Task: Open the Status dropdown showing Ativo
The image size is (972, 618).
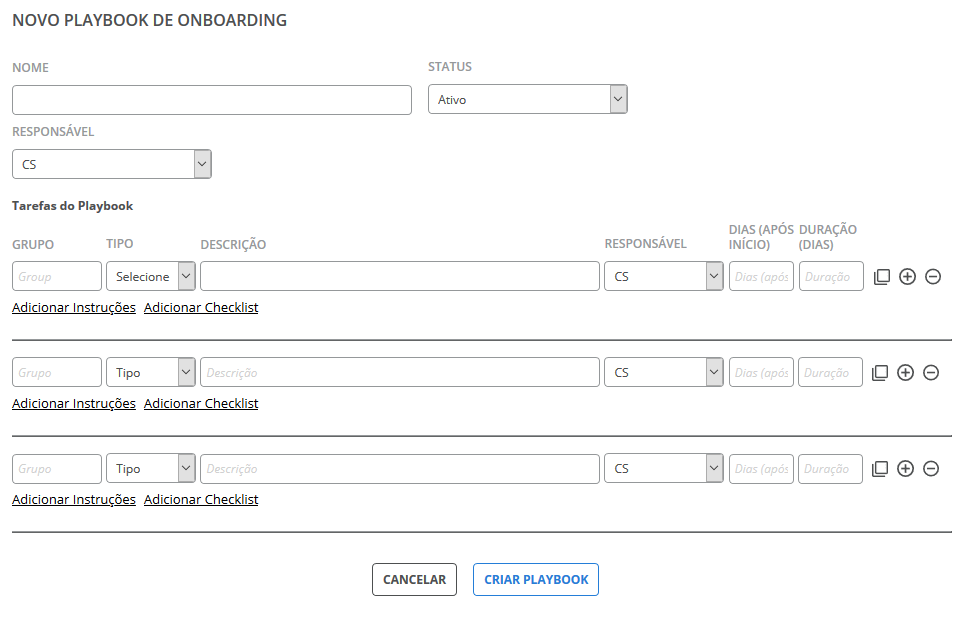Action: point(528,99)
